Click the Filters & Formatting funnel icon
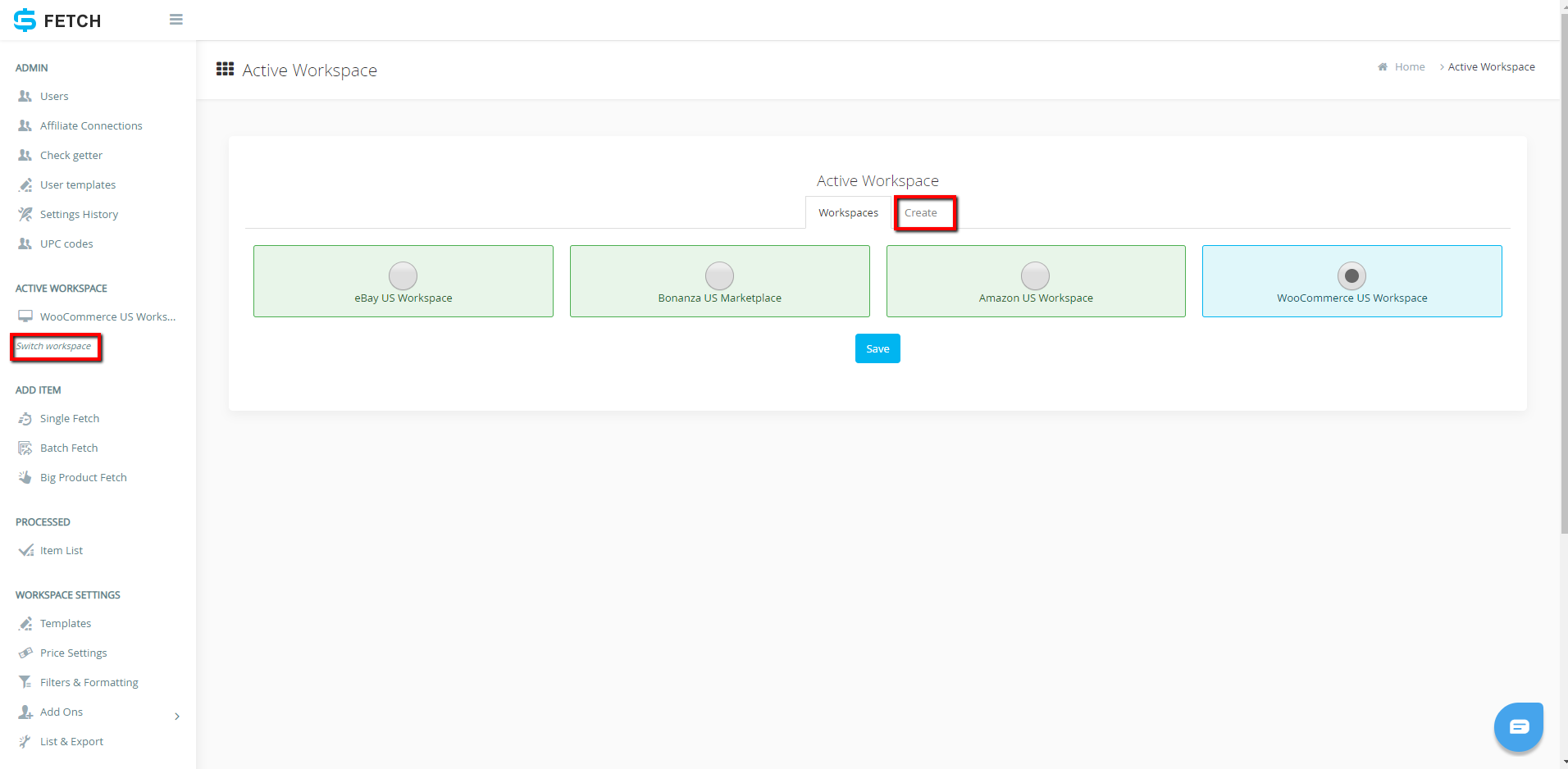 pyautogui.click(x=25, y=682)
